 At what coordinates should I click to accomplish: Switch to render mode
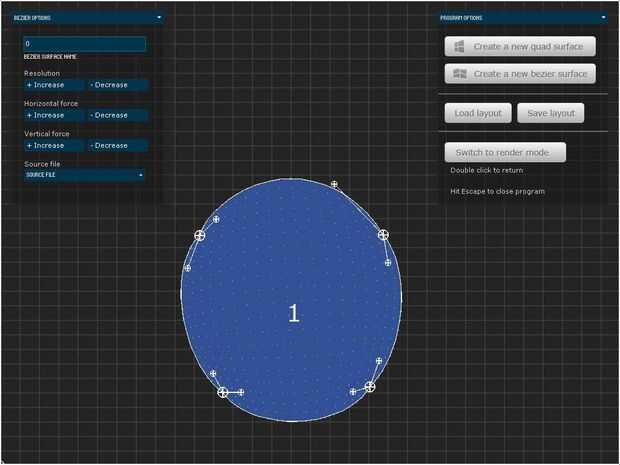click(x=505, y=152)
